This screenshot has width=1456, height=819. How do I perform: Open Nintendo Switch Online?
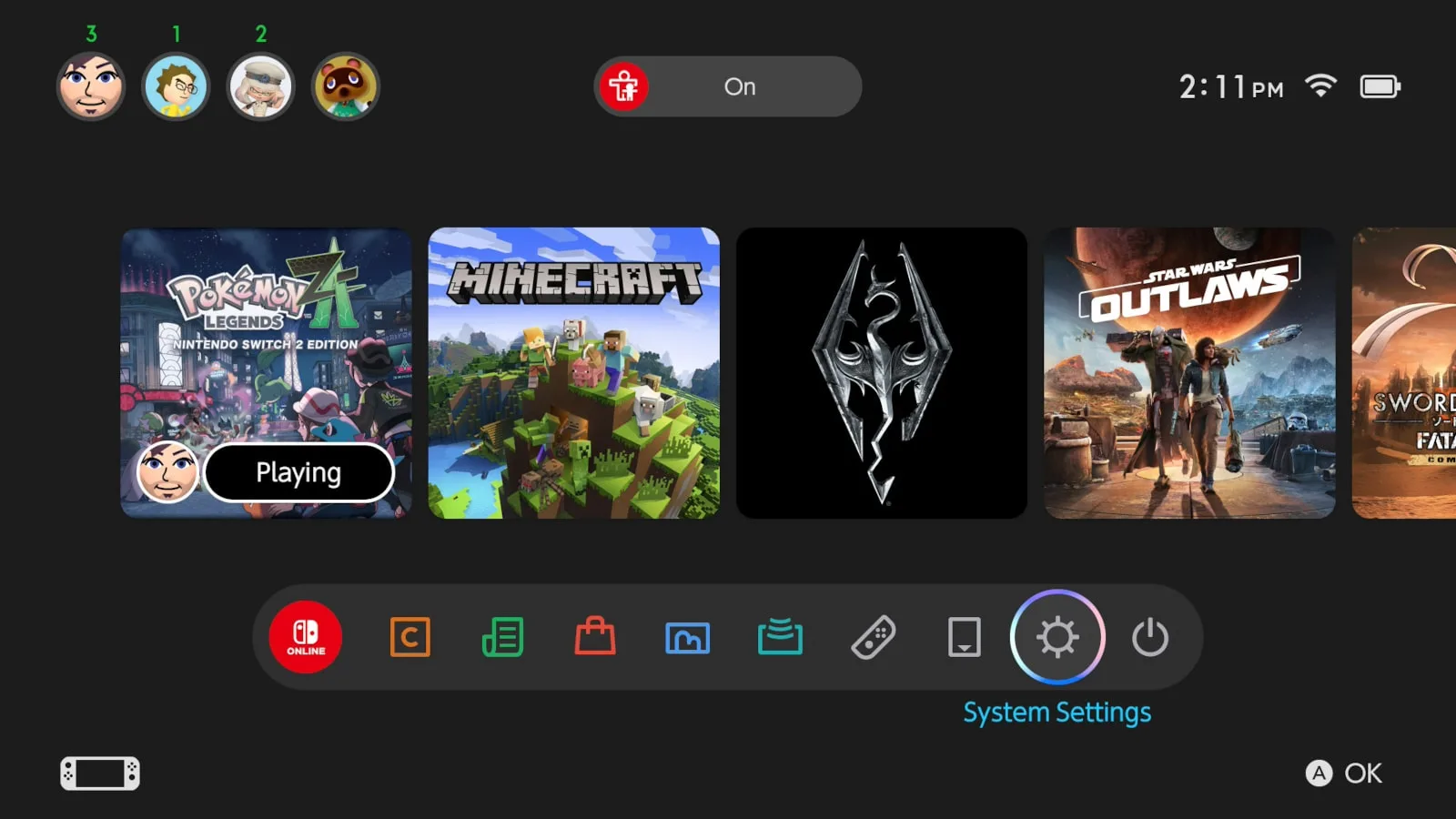tap(305, 637)
